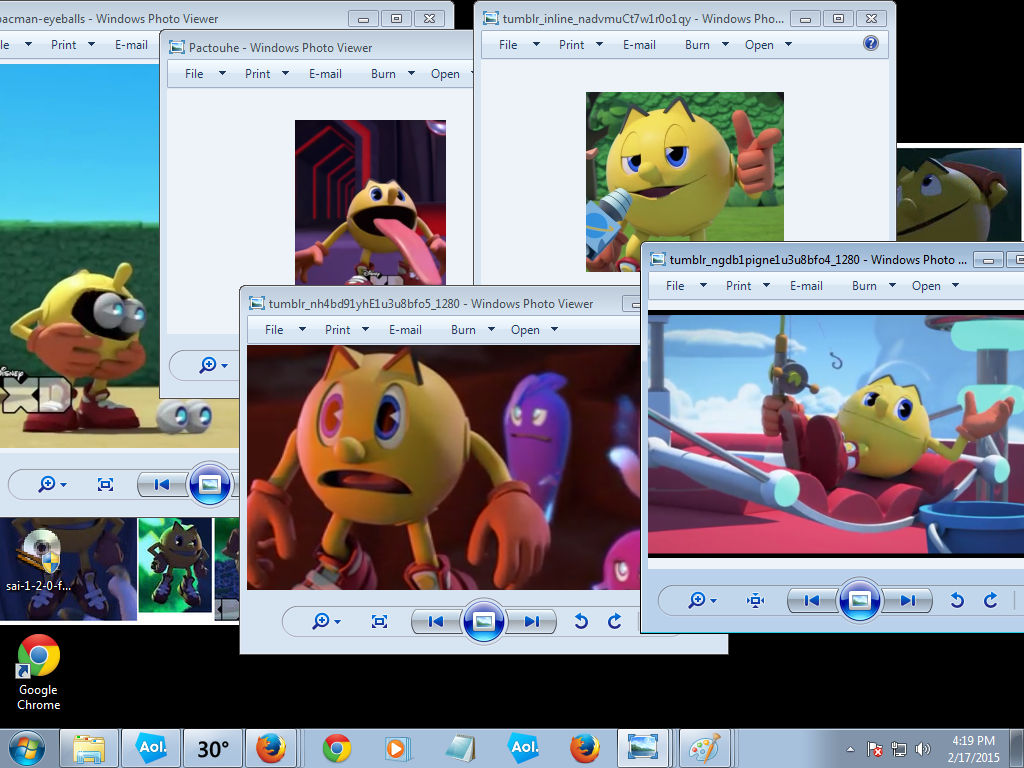This screenshot has height=768, width=1024.
Task: Open the Google Chrome desktop shortcut
Action: click(x=39, y=673)
